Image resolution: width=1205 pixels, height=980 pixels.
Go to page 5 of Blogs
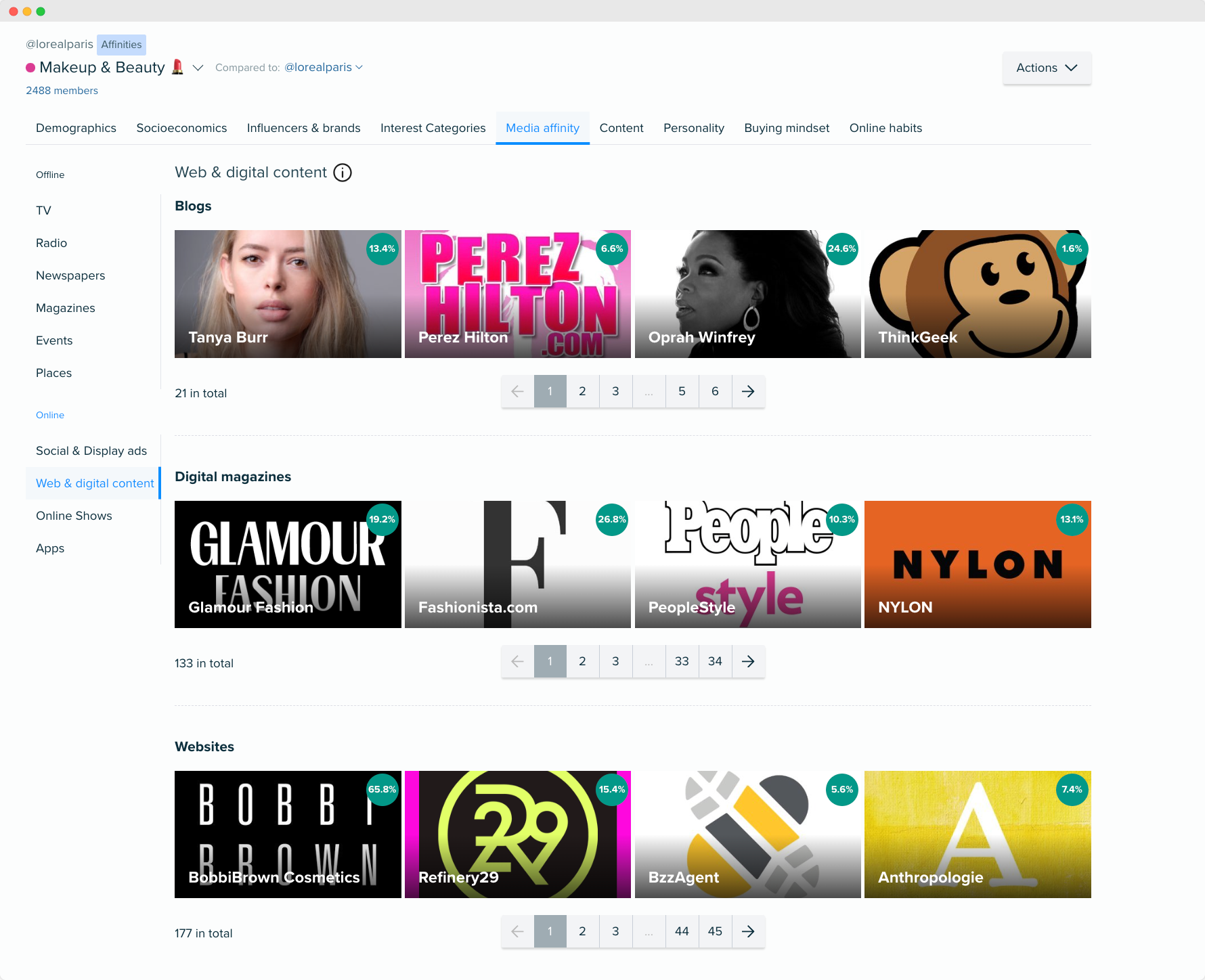coord(682,391)
